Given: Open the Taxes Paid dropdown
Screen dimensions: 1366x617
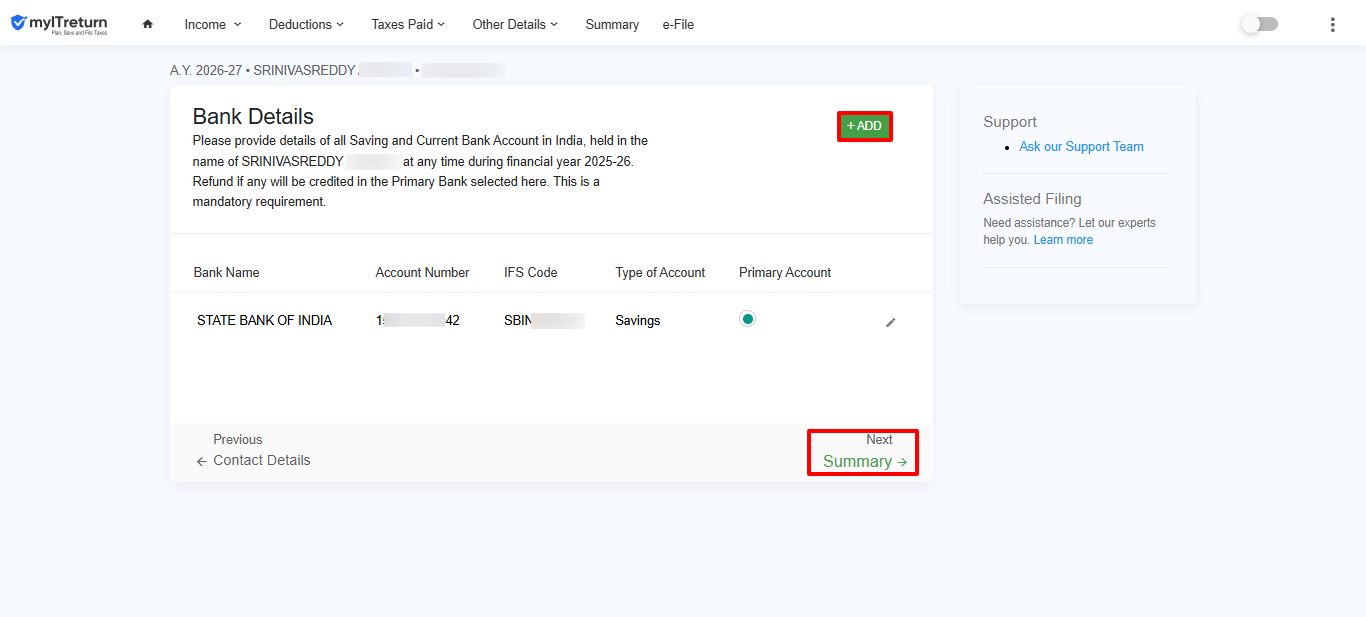Looking at the screenshot, I should 408,24.
